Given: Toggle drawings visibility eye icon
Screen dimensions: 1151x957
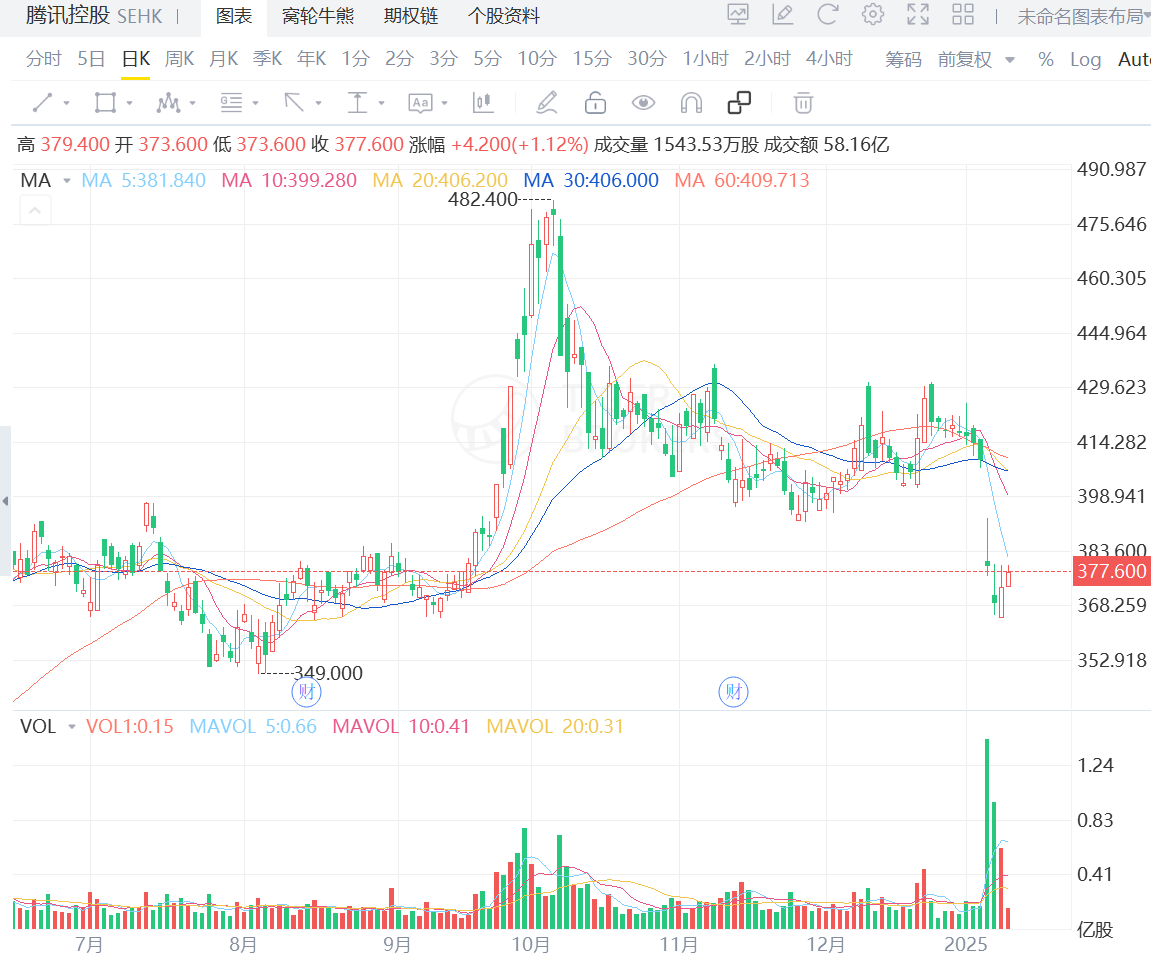Looking at the screenshot, I should pyautogui.click(x=643, y=103).
